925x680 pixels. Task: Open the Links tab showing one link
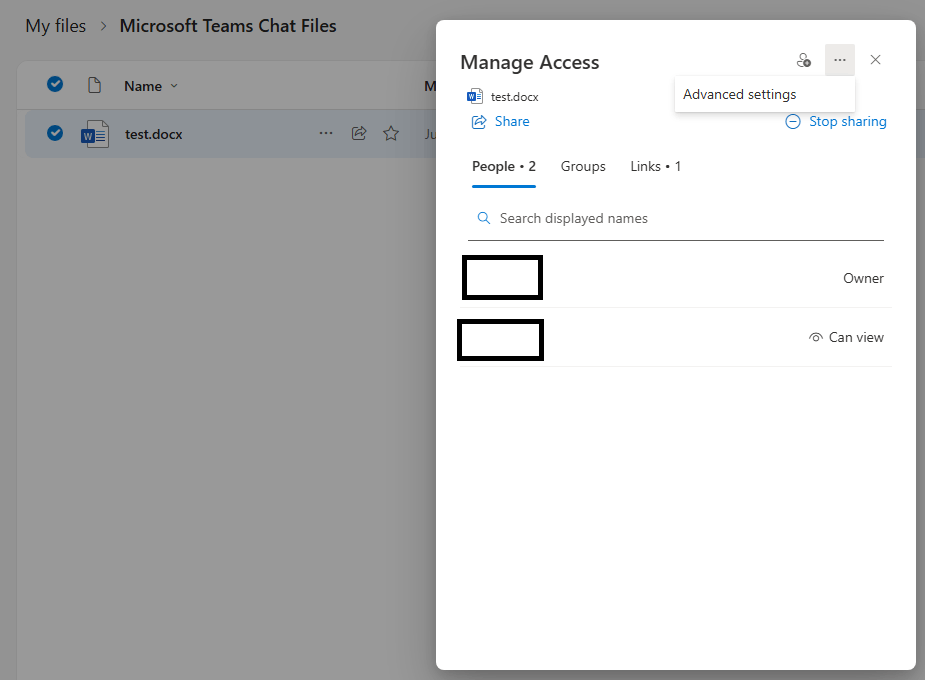point(656,166)
